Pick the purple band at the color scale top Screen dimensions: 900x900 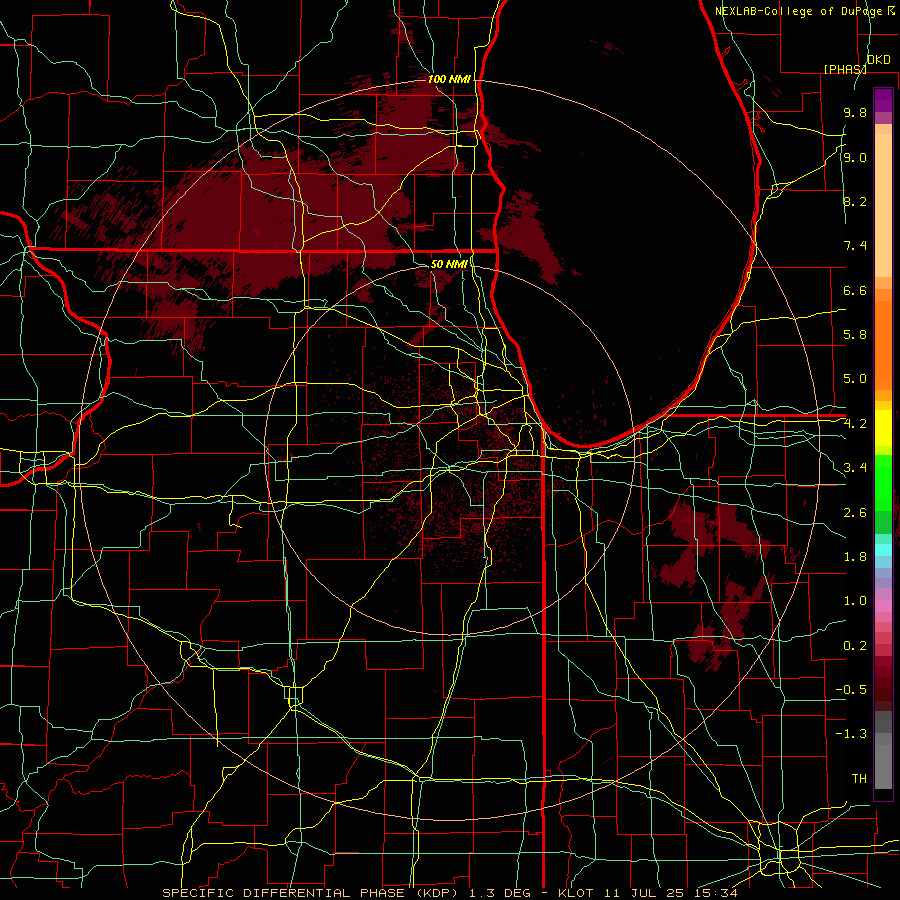pos(883,100)
